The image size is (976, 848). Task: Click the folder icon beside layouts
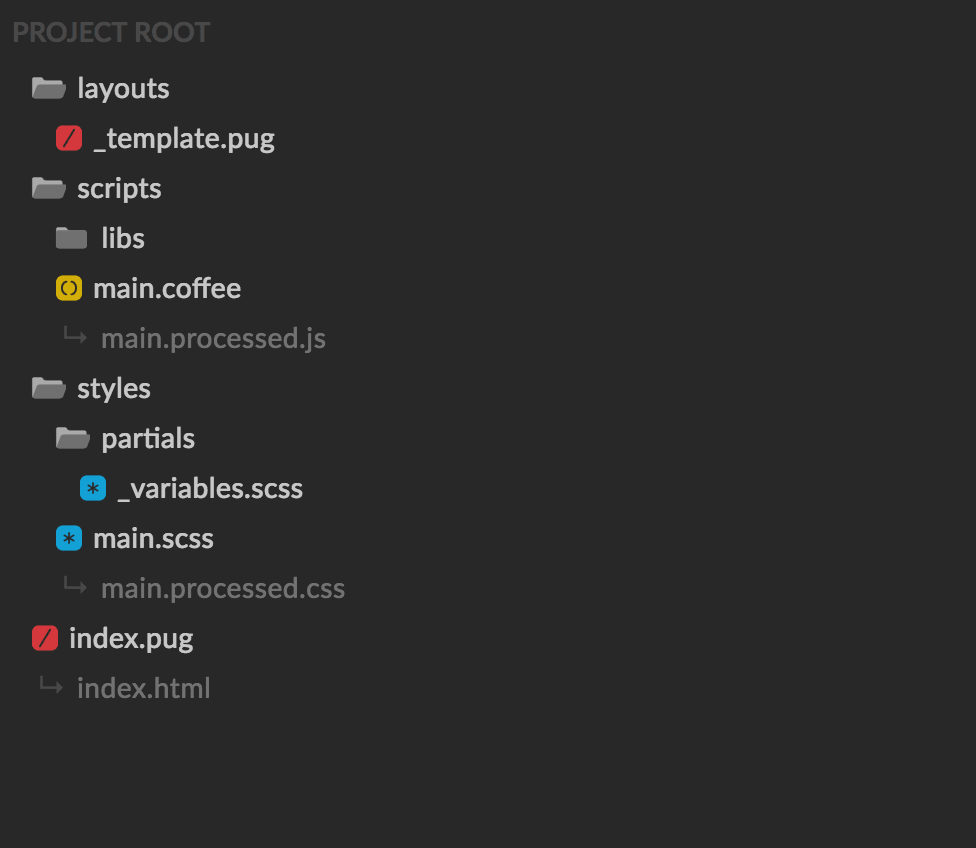[x=47, y=88]
